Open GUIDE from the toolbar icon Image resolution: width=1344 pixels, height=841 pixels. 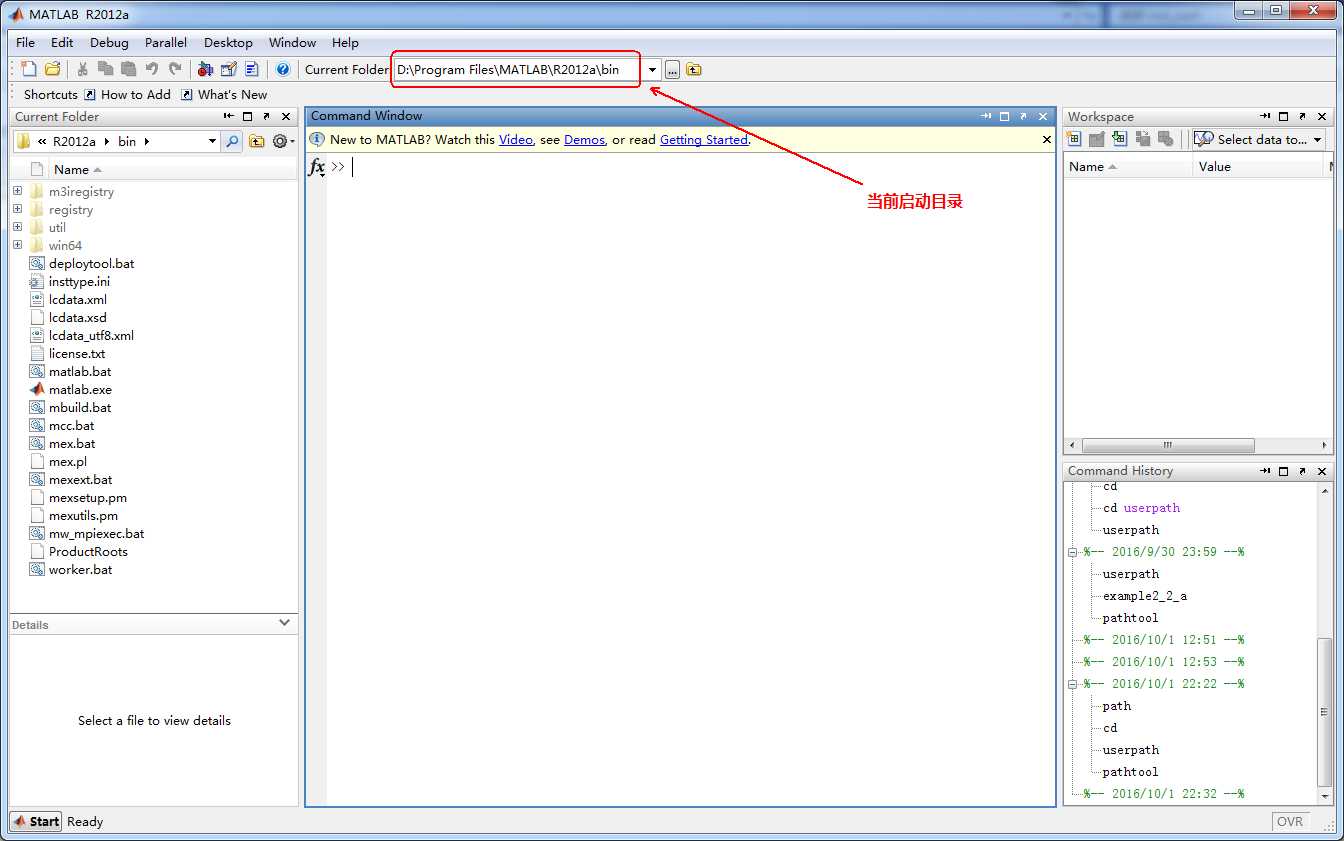pyautogui.click(x=228, y=69)
